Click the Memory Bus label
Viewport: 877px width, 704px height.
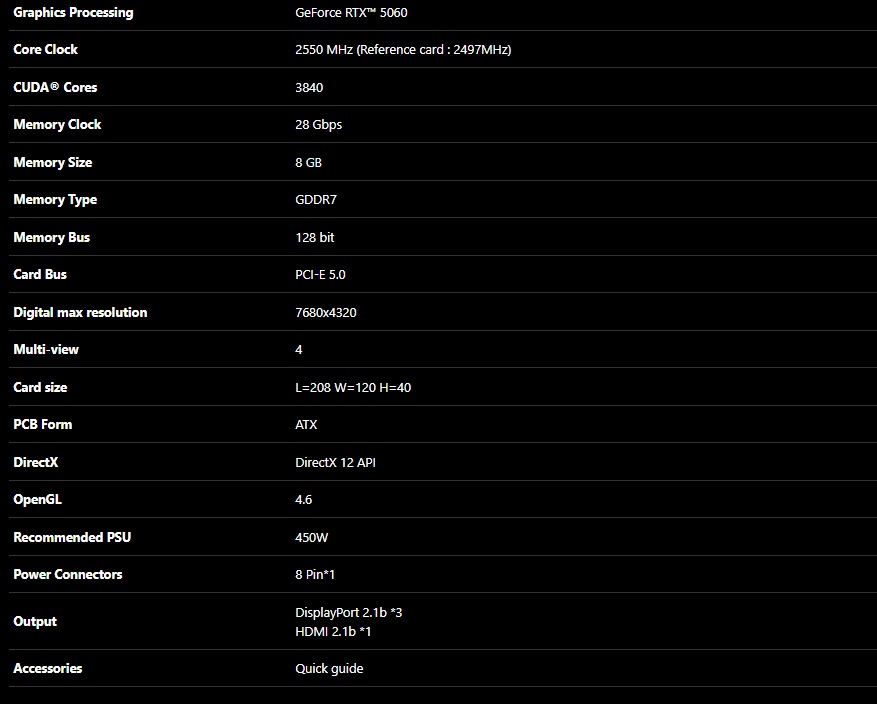[x=51, y=237]
